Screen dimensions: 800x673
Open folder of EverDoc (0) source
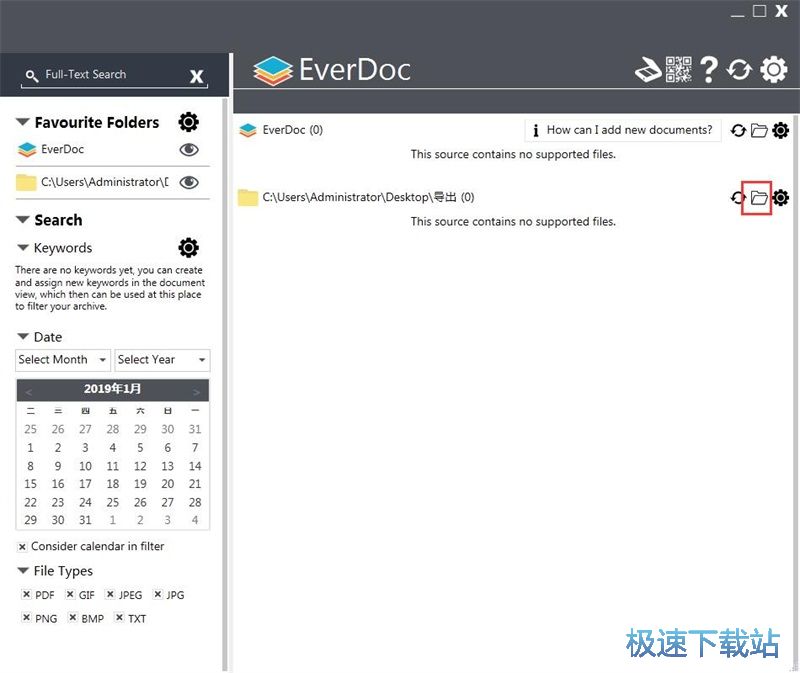coord(759,131)
